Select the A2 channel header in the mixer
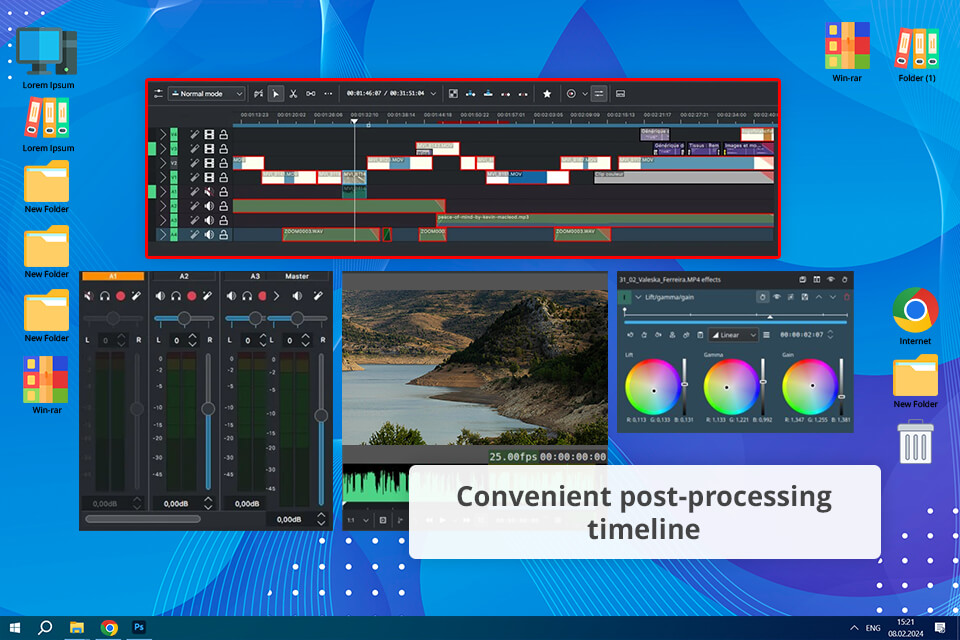Image resolution: width=960 pixels, height=640 pixels. pos(184,276)
